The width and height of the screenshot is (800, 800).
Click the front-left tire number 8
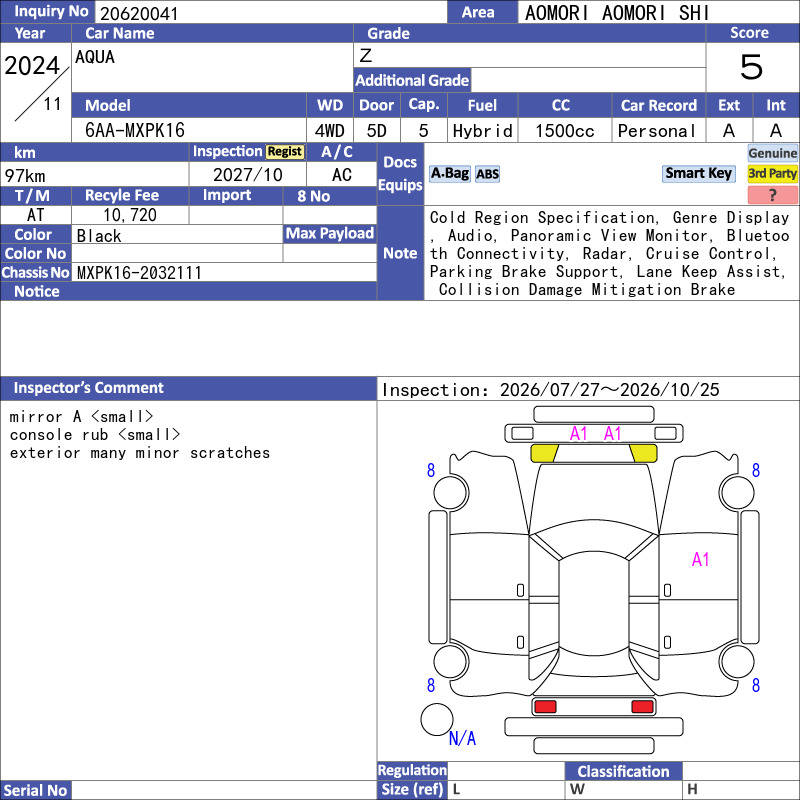(x=431, y=470)
